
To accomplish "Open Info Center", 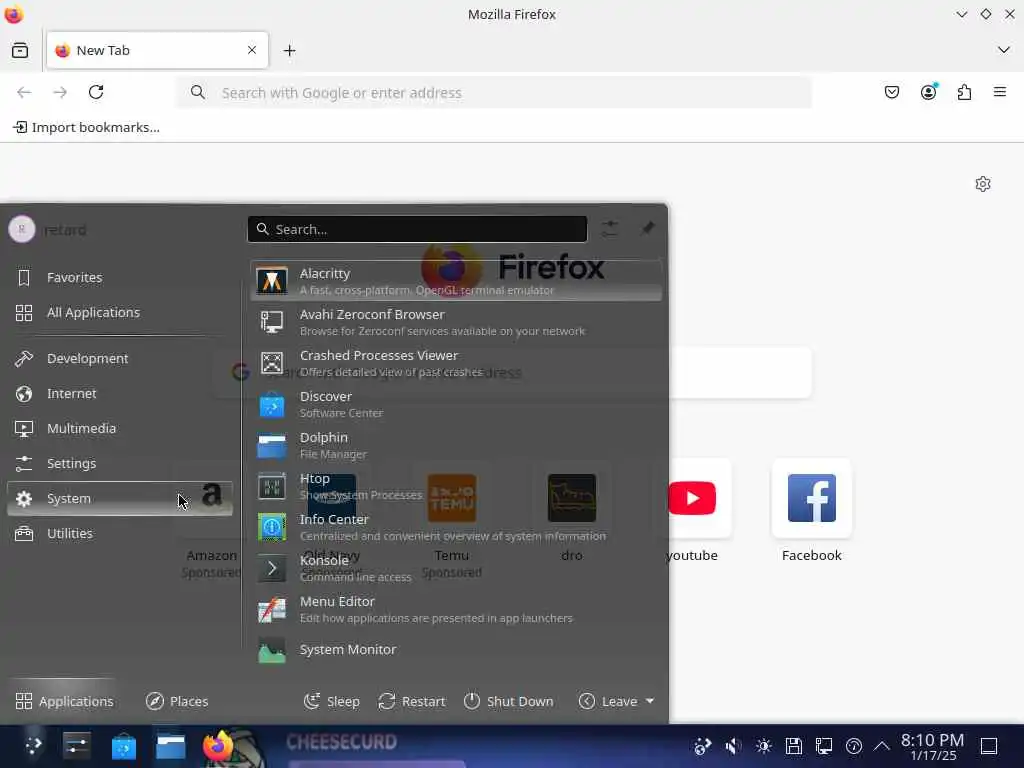I will [x=456, y=527].
